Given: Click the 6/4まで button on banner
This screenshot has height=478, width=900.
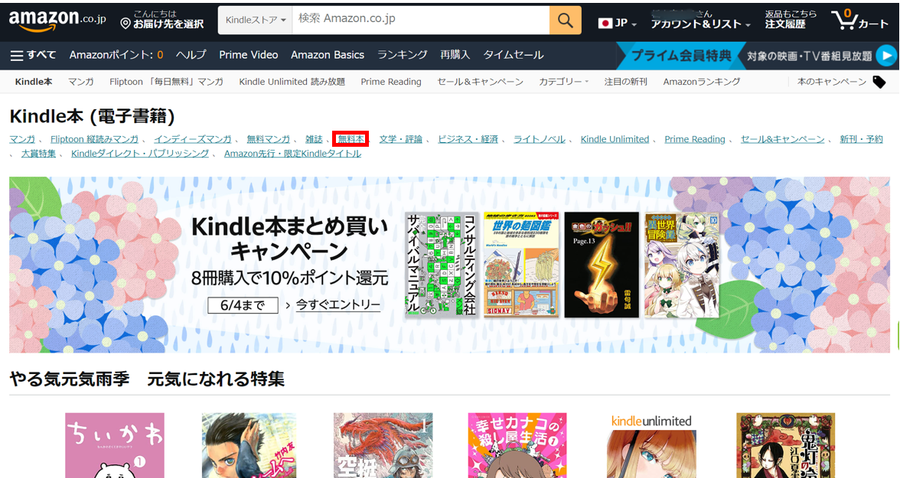Looking at the screenshot, I should pos(243,305).
